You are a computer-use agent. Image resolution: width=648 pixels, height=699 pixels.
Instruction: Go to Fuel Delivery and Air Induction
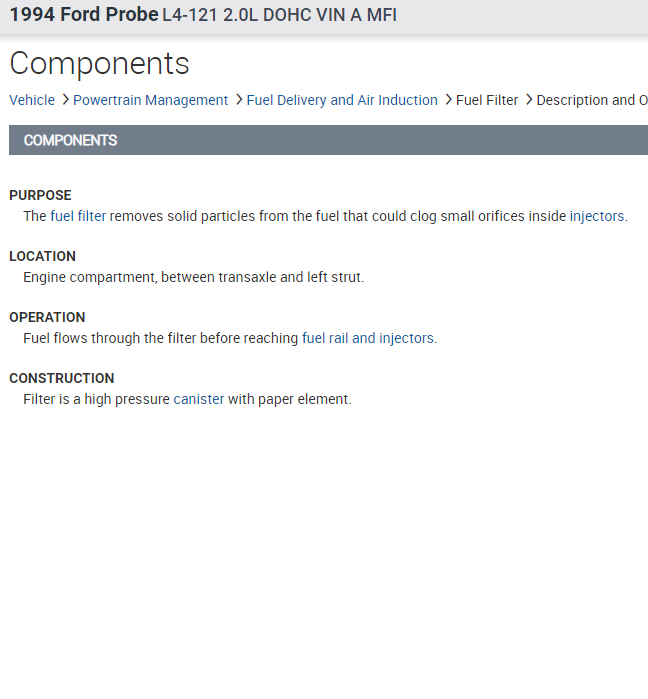tap(342, 100)
